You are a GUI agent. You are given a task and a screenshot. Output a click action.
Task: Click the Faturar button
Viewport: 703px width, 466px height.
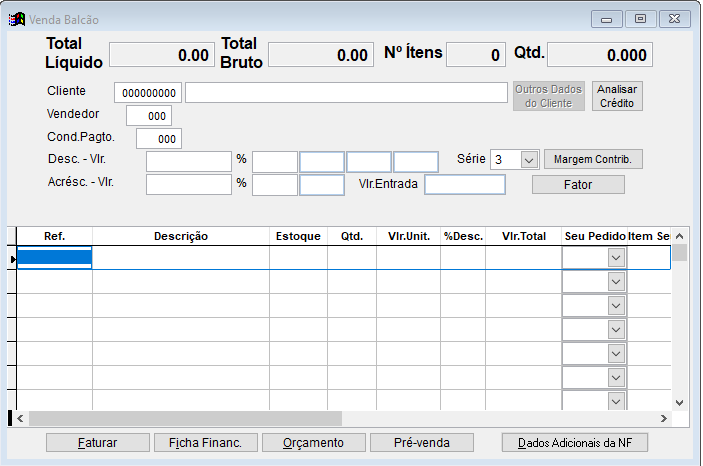(98, 443)
